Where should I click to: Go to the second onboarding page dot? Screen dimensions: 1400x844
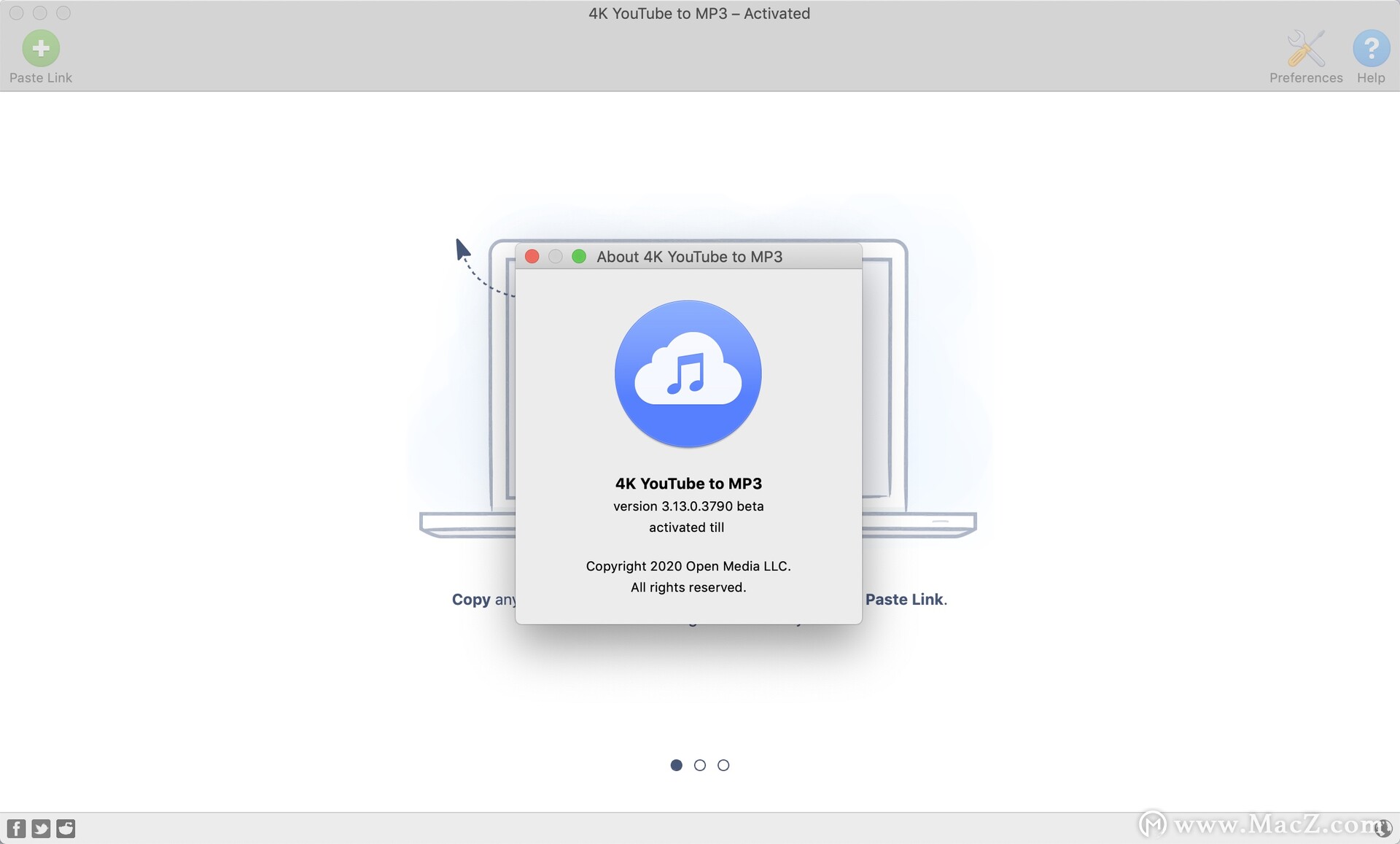(700, 765)
